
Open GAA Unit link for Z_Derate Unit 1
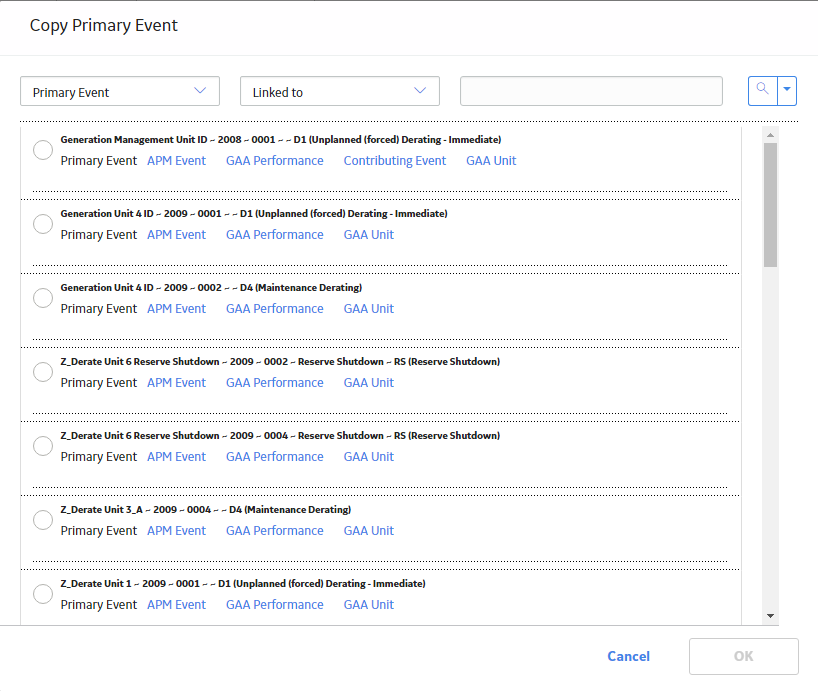(368, 604)
